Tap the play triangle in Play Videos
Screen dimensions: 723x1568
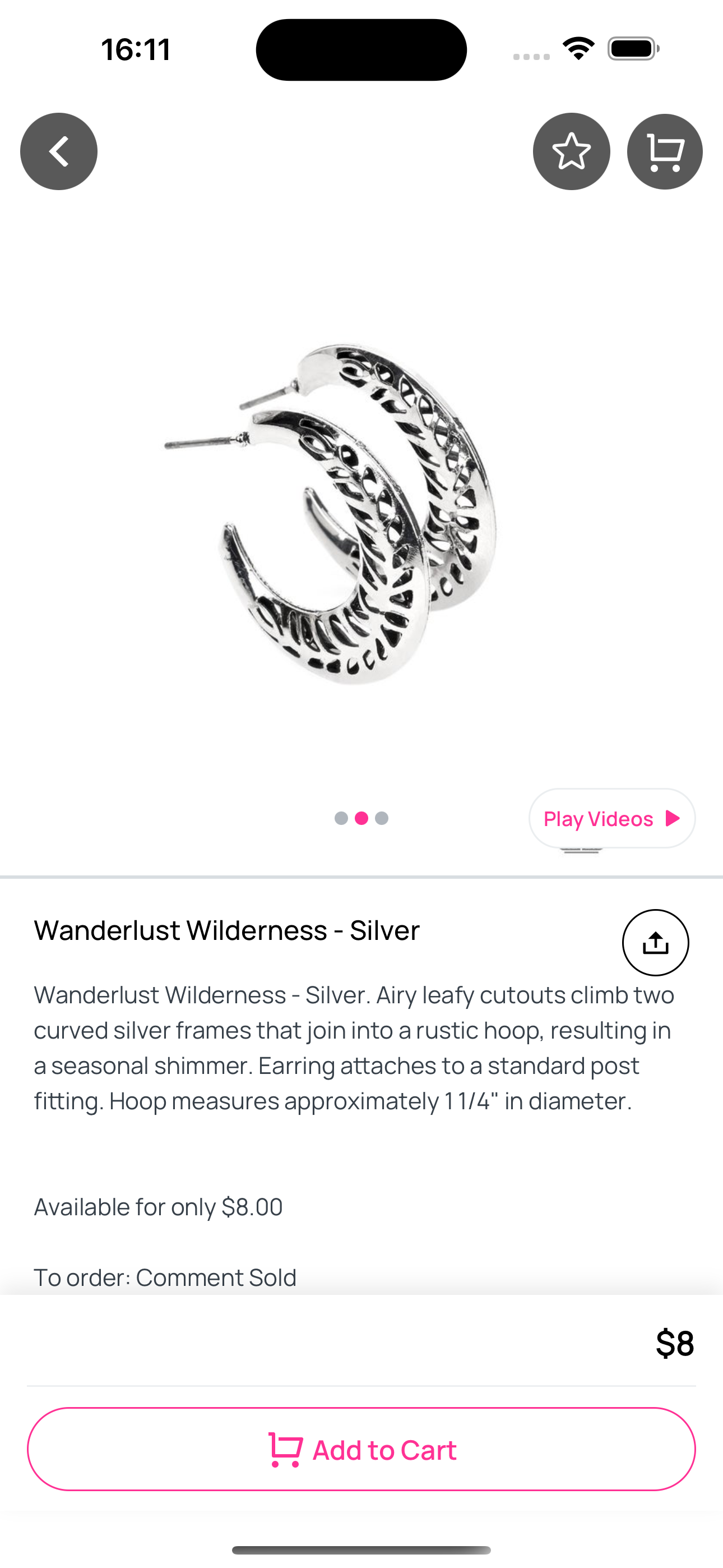coord(673,818)
